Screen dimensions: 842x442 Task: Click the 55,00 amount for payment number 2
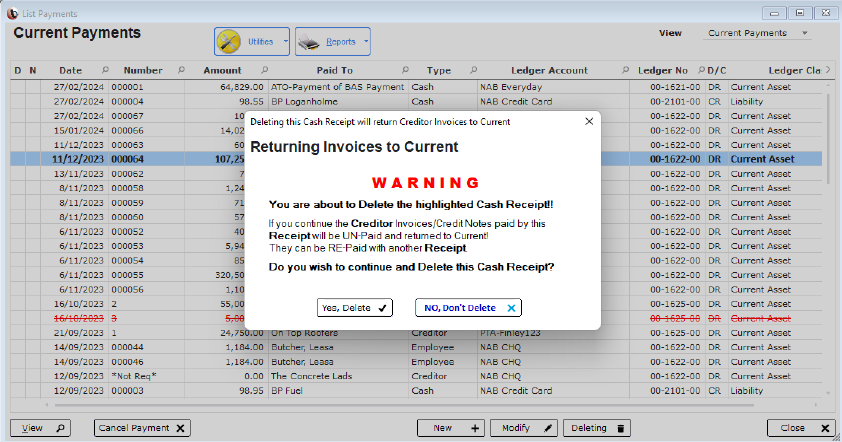(232, 304)
